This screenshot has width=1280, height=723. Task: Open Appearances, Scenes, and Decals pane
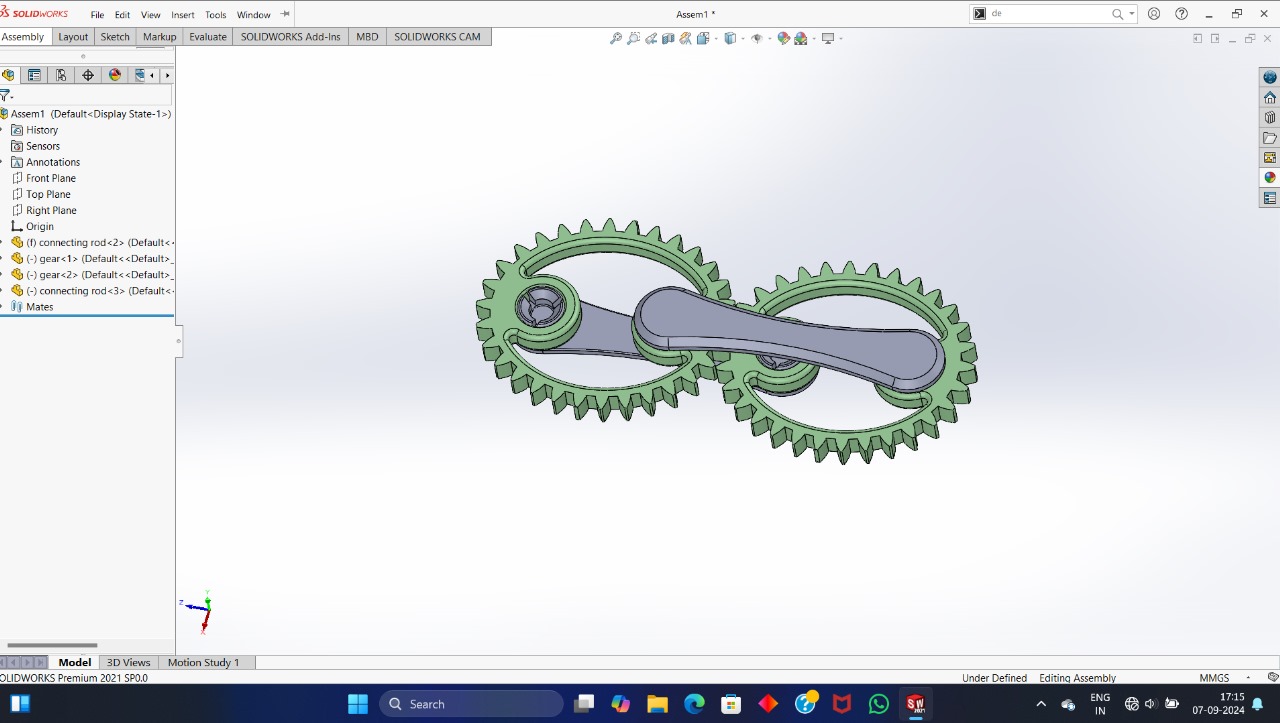tap(1270, 177)
